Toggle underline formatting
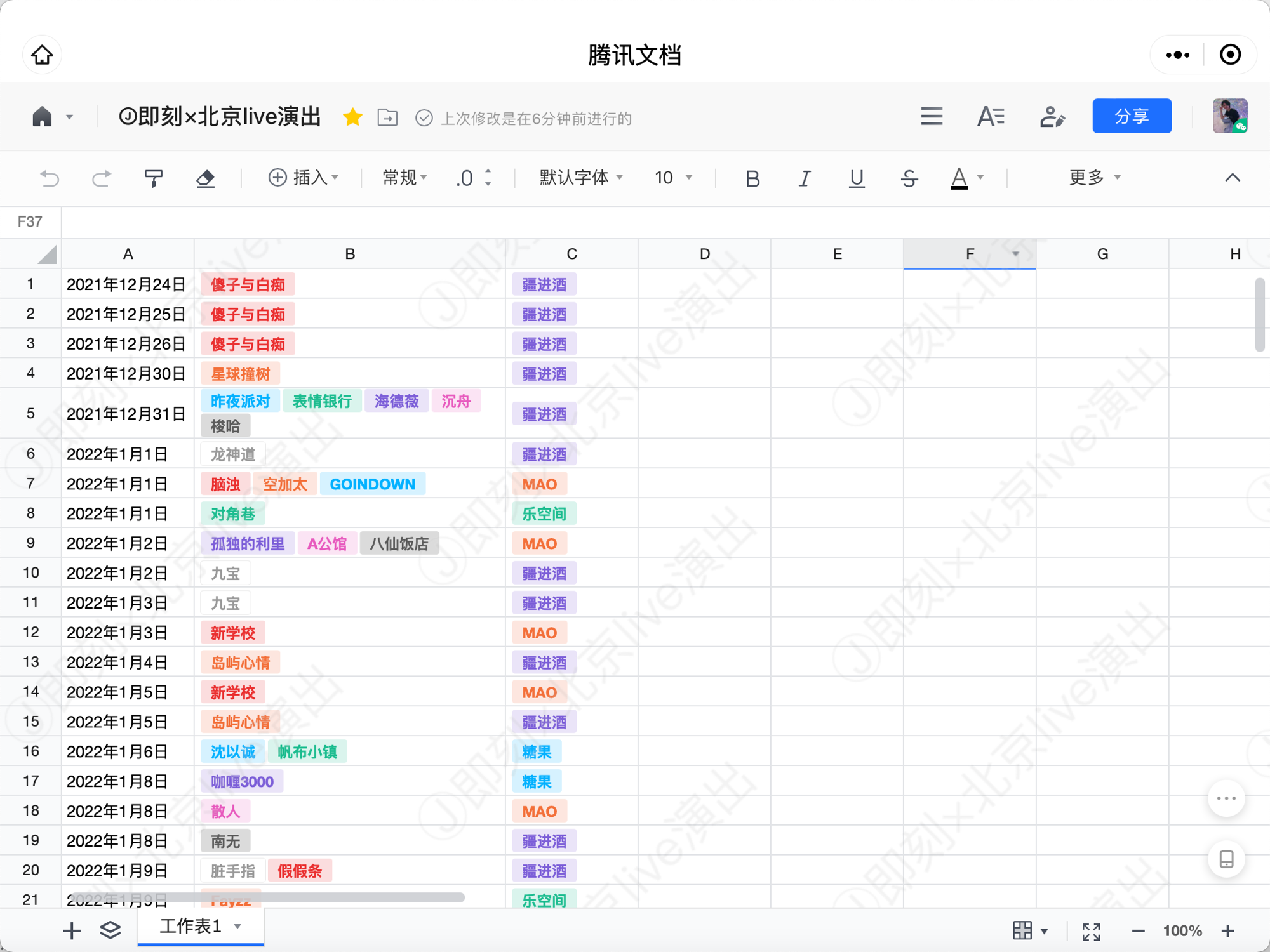1270x952 pixels. (857, 178)
